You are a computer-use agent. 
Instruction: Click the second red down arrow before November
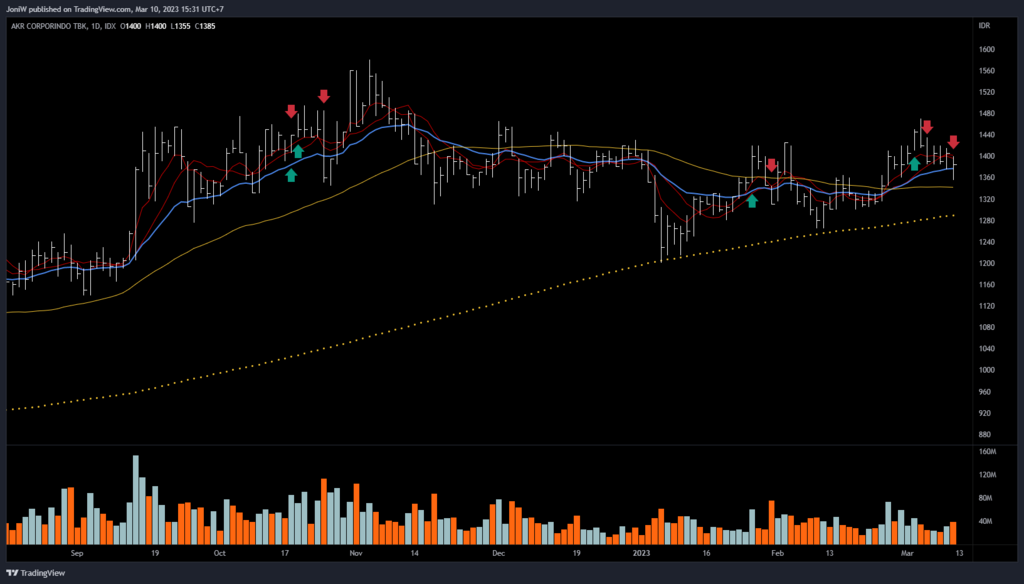pos(324,96)
